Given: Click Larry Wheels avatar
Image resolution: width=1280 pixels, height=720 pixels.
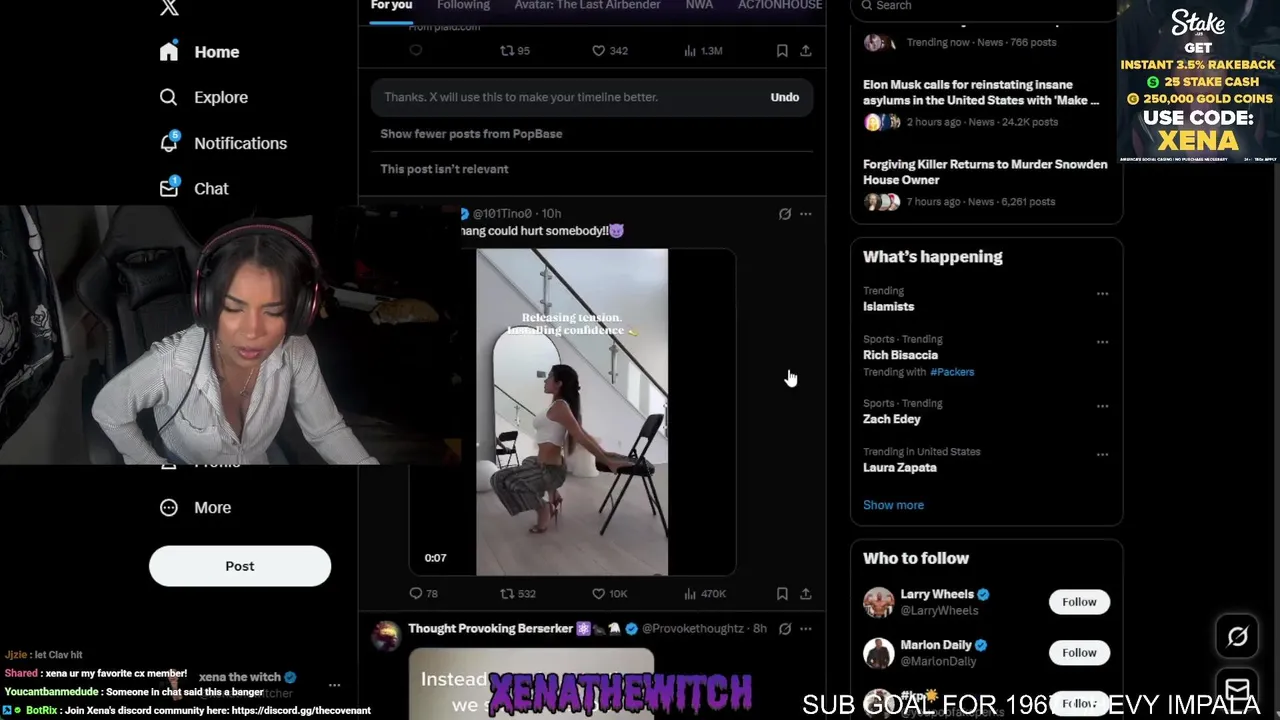Looking at the screenshot, I should [x=878, y=602].
